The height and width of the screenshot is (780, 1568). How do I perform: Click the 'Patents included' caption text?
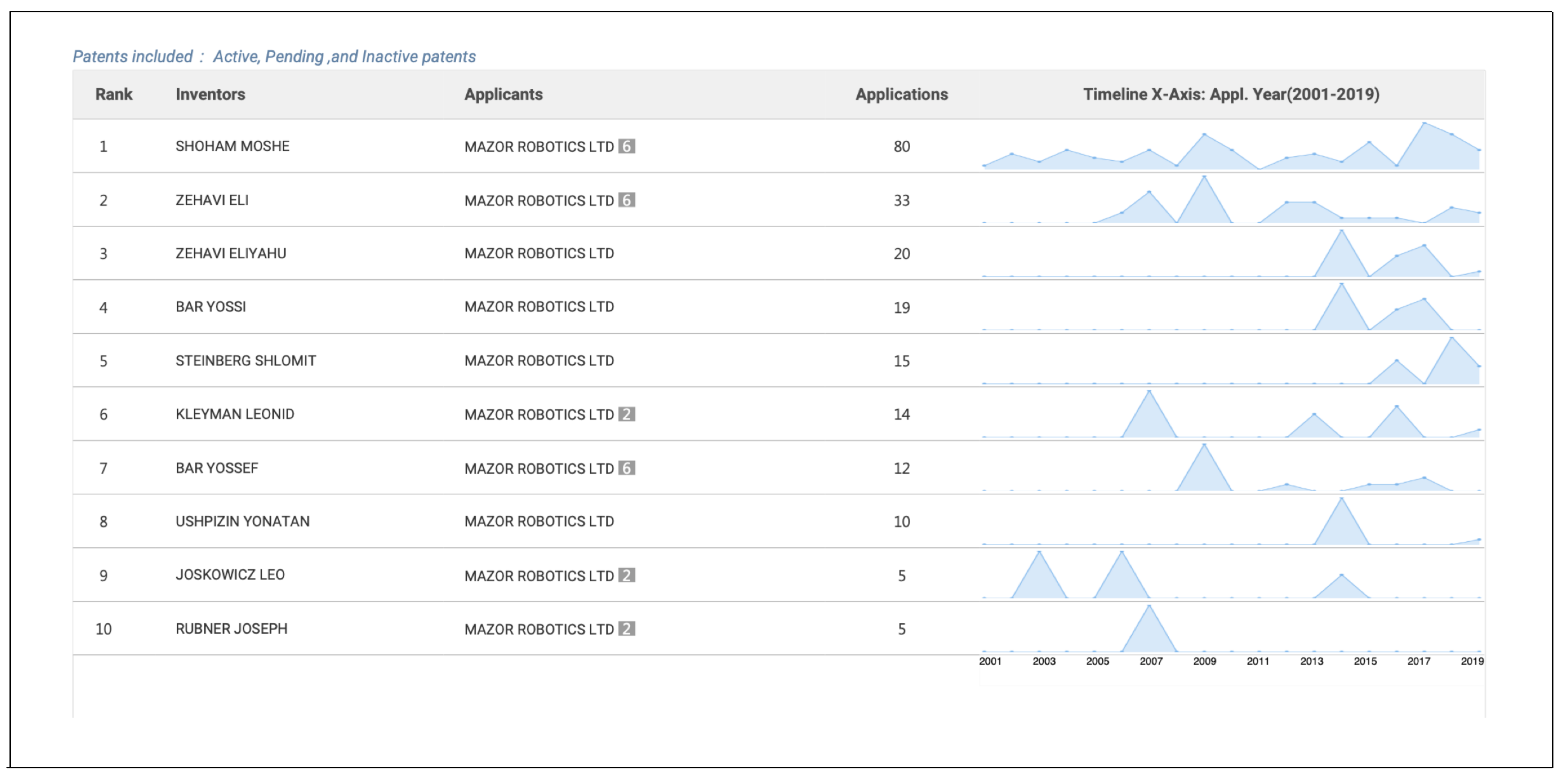click(274, 57)
